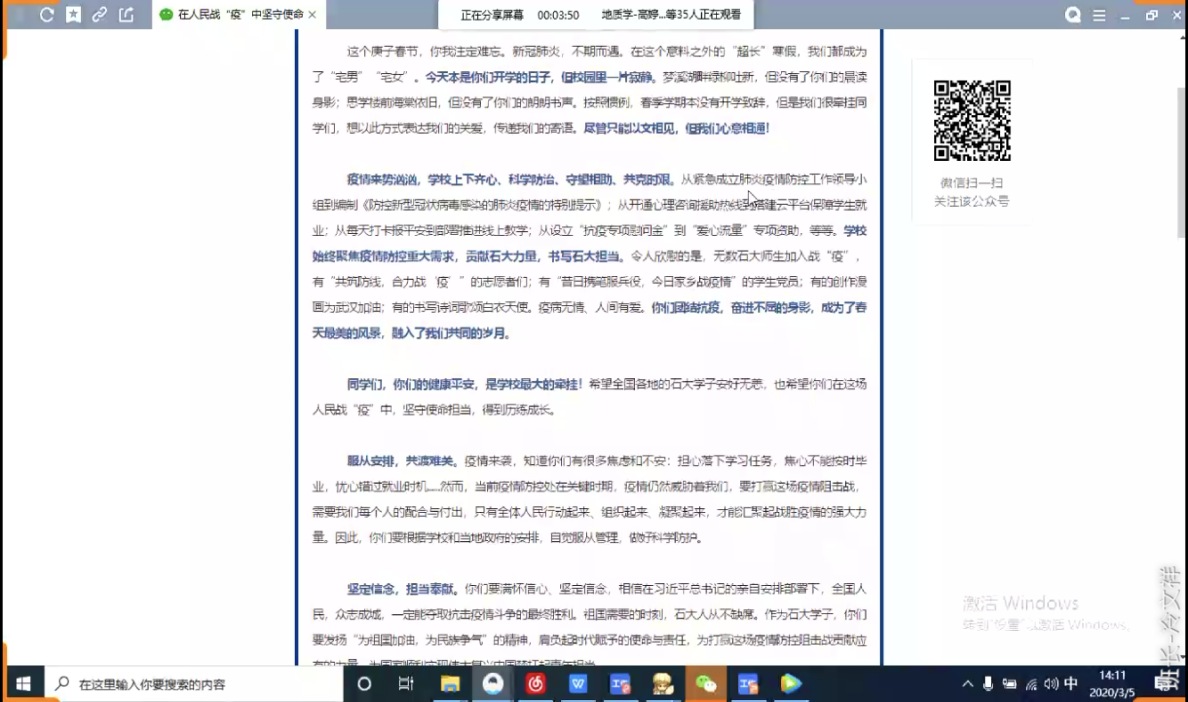Image resolution: width=1188 pixels, height=702 pixels.
Task: Open NetEase Cloud Music from the taskbar
Action: point(535,684)
